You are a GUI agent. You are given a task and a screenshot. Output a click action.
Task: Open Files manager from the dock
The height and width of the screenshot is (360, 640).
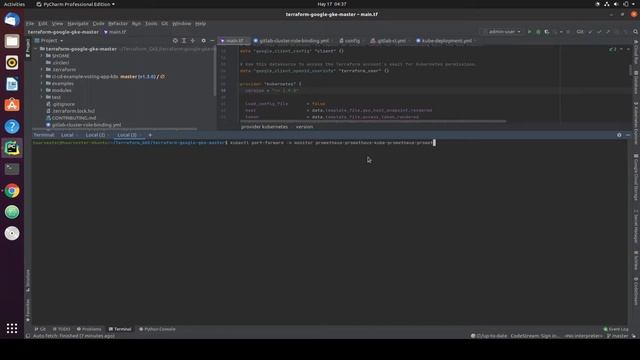(x=12, y=41)
